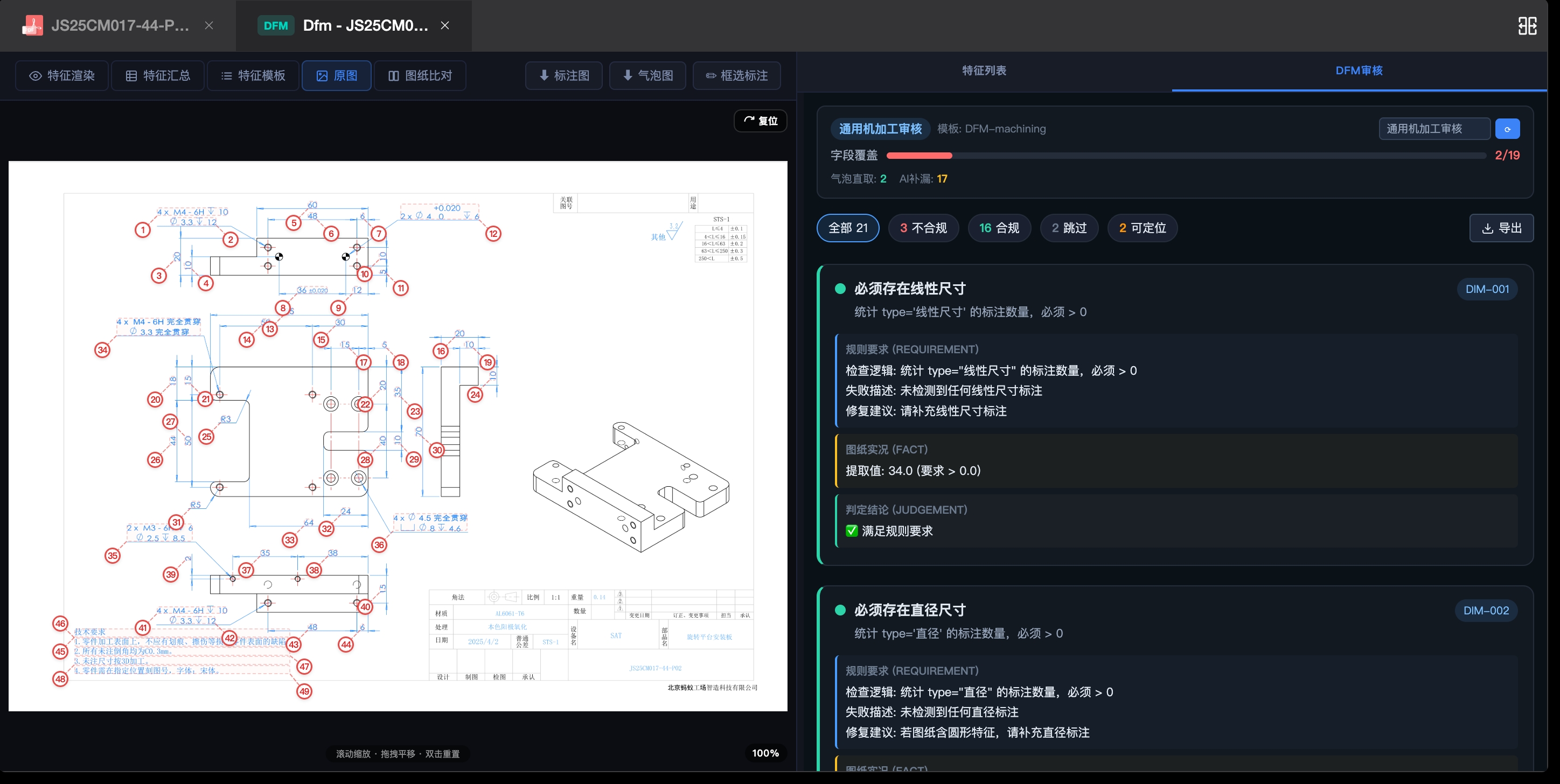The width and height of the screenshot is (1560, 784).
Task: Filter by 3 不合规
Action: pyautogui.click(x=923, y=228)
